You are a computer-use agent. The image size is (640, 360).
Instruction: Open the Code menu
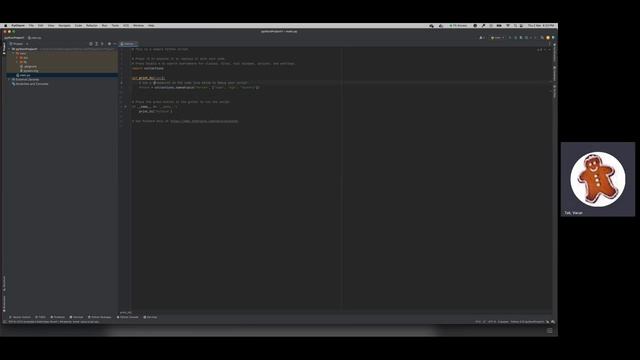click(78, 25)
